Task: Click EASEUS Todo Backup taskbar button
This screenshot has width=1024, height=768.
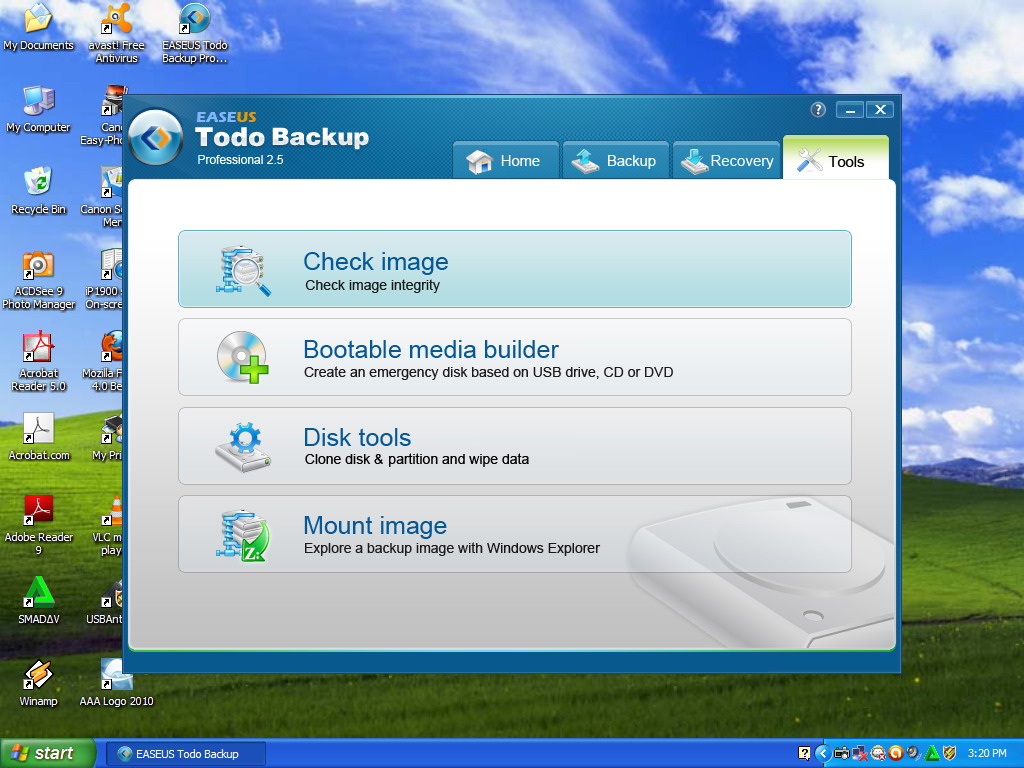Action: pyautogui.click(x=185, y=754)
